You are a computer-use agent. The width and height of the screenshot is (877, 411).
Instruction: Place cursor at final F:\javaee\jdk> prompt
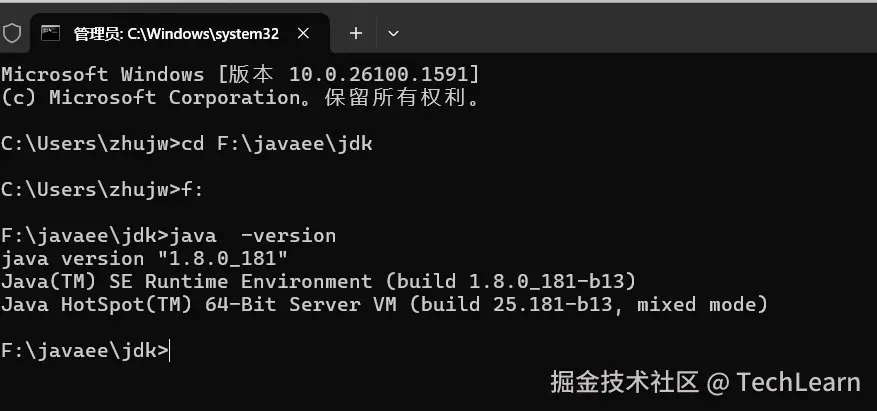tap(169, 351)
